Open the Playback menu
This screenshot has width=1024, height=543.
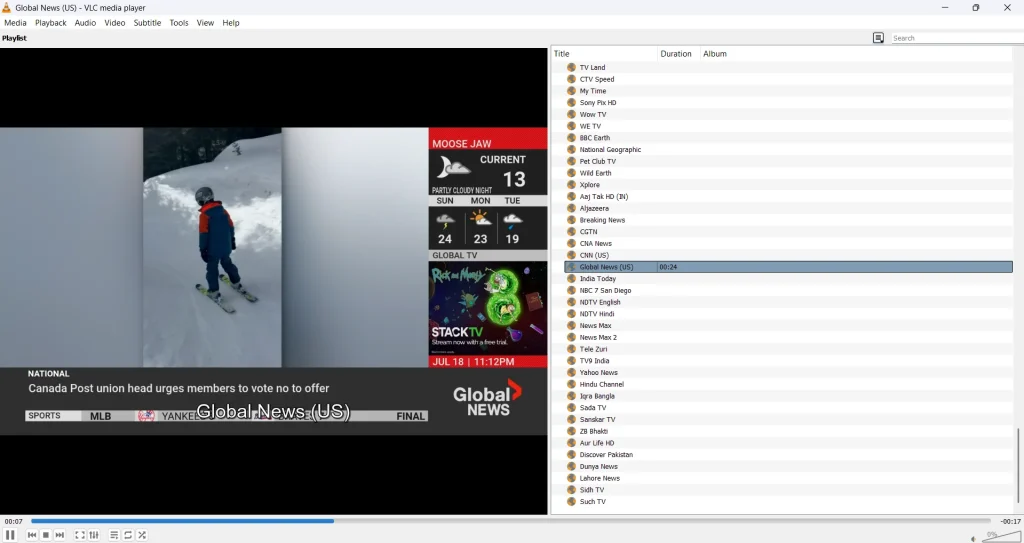point(50,22)
